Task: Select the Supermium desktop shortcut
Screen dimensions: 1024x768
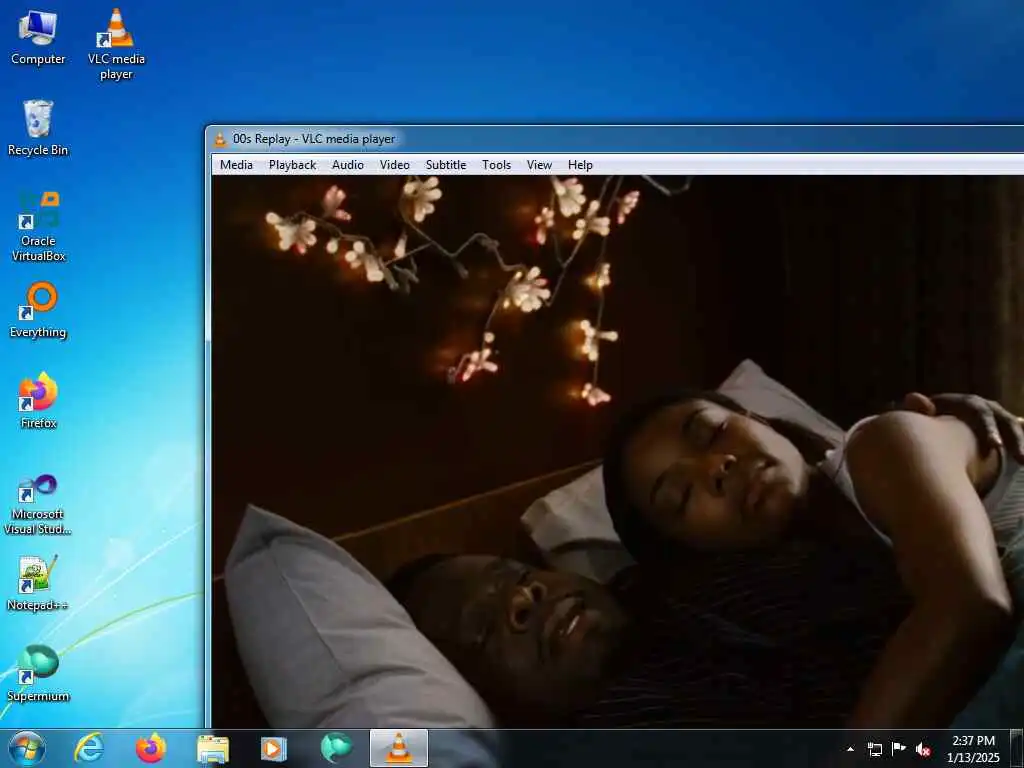Action: click(38, 673)
